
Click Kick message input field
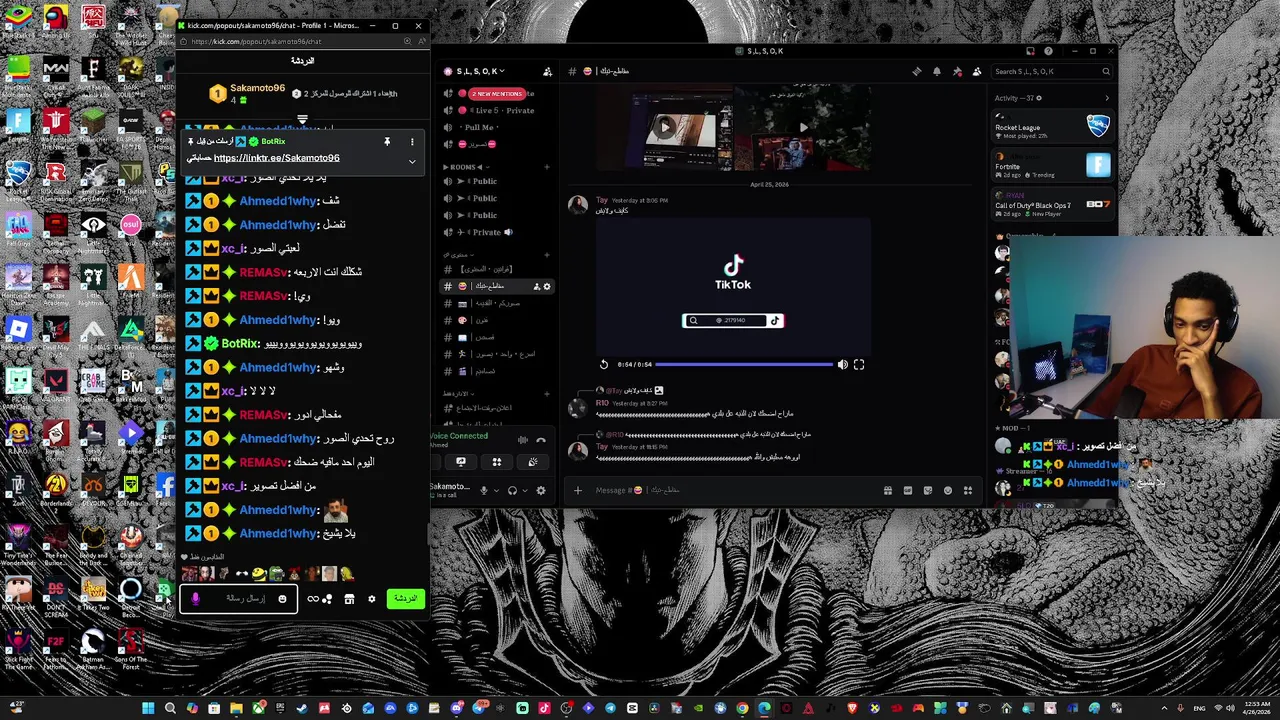click(239, 598)
